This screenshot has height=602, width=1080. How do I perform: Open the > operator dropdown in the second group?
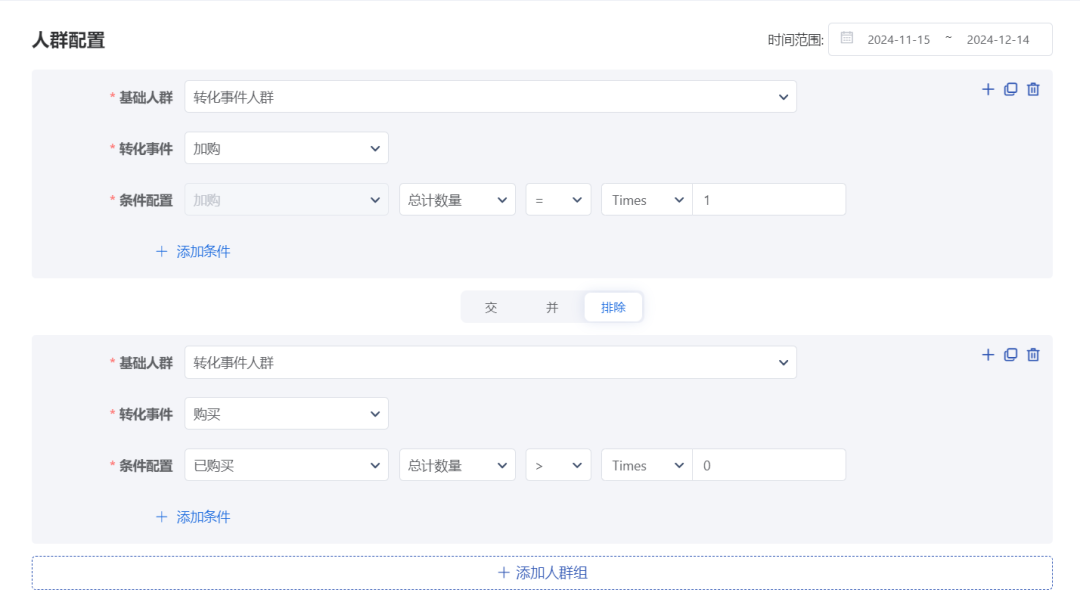pos(557,464)
